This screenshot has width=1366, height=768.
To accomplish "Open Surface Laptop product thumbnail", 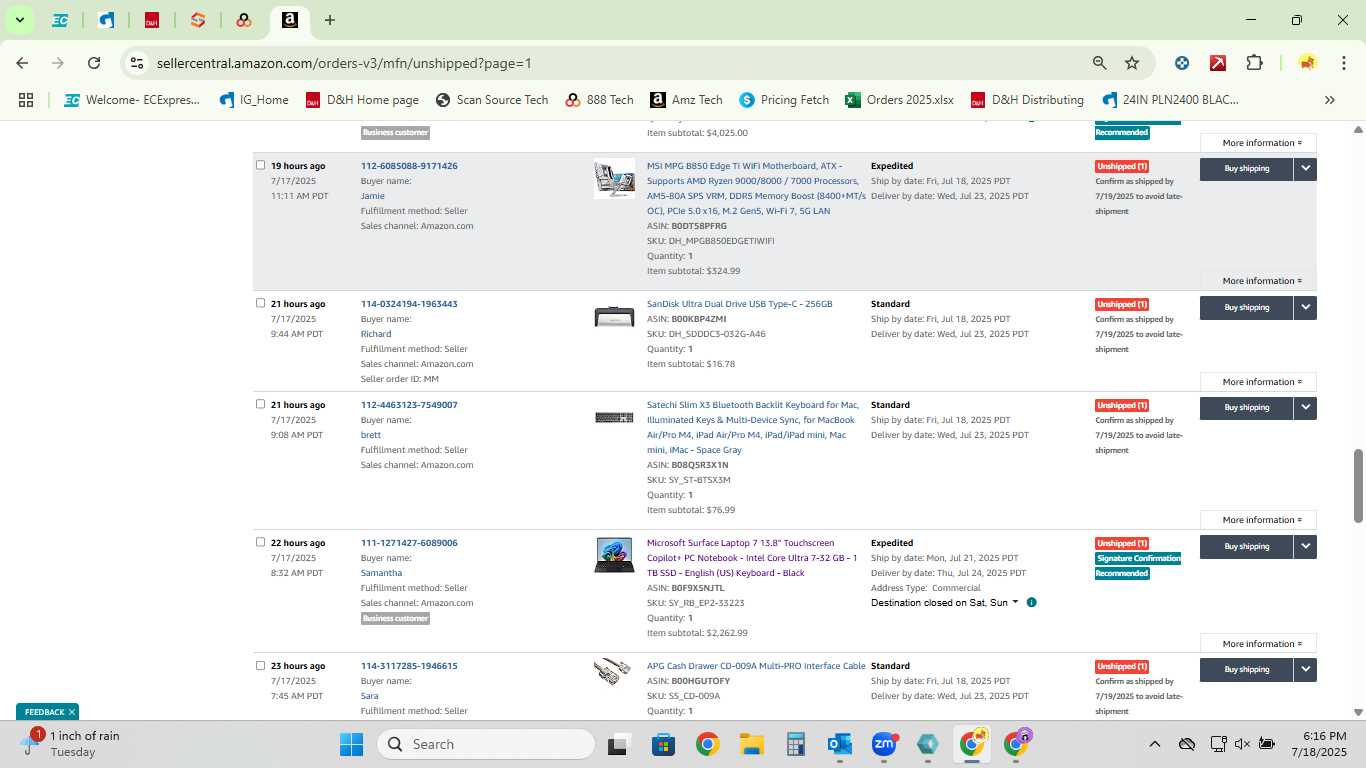I will click(x=614, y=555).
